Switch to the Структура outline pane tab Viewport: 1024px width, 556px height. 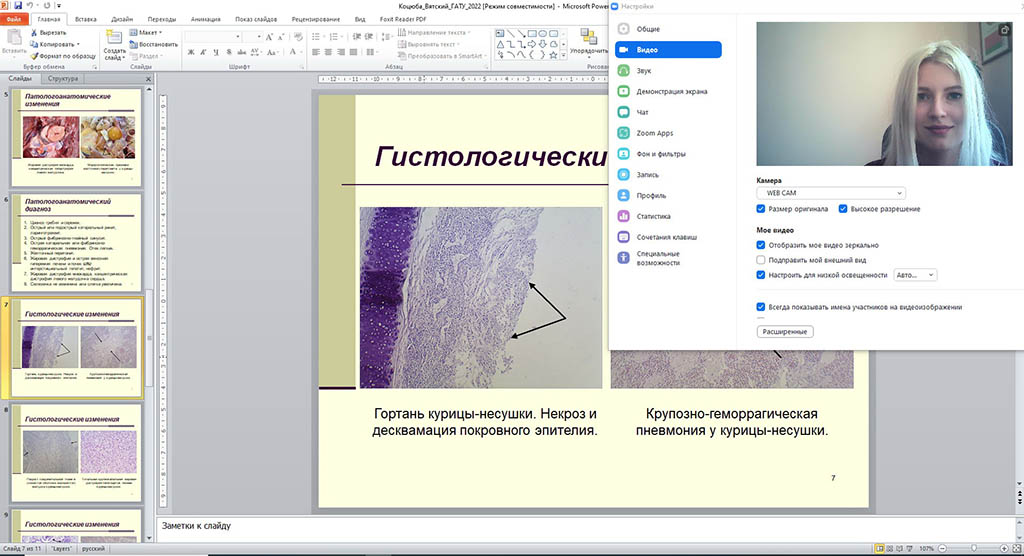63,78
